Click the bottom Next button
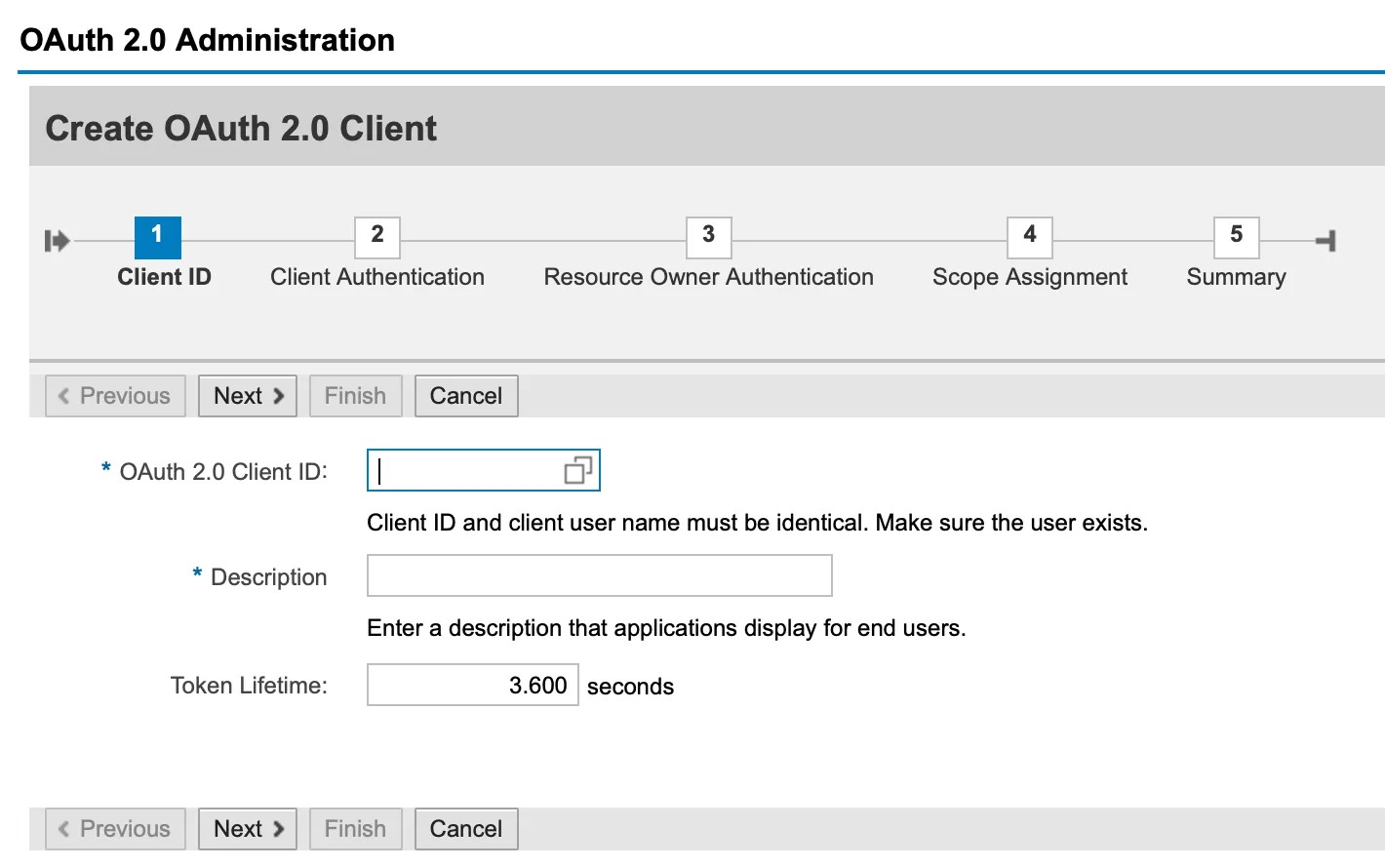The image size is (1385, 868). 248,829
